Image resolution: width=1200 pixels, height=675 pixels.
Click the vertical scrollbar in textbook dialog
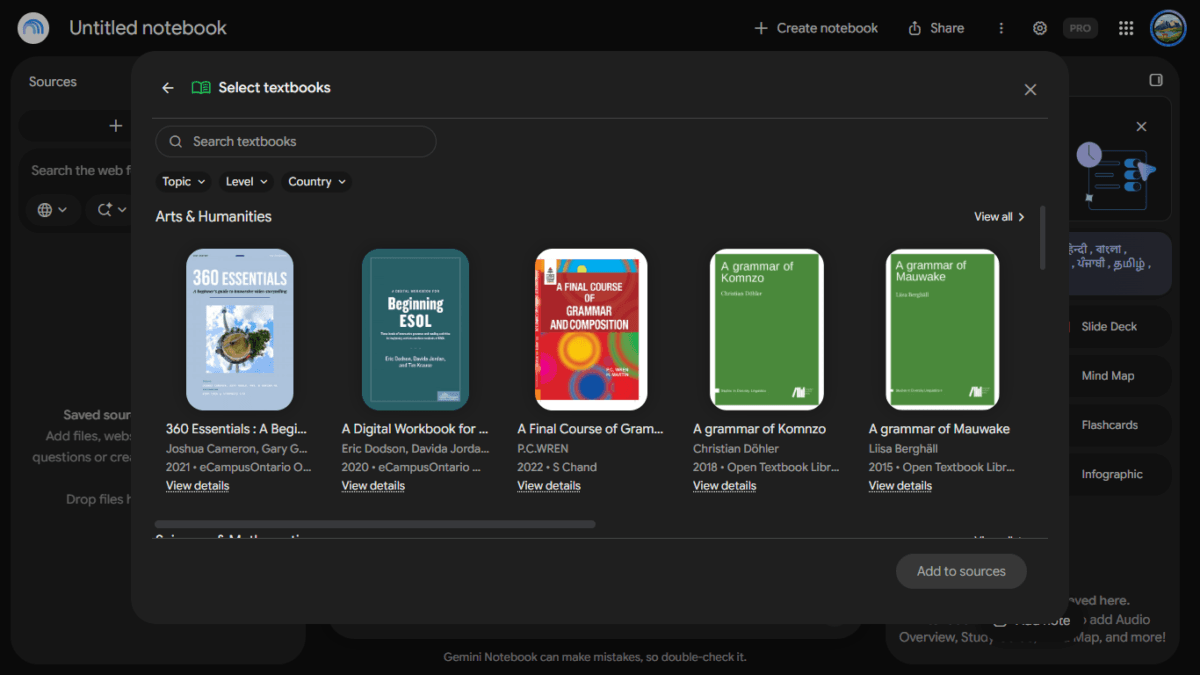click(1043, 238)
